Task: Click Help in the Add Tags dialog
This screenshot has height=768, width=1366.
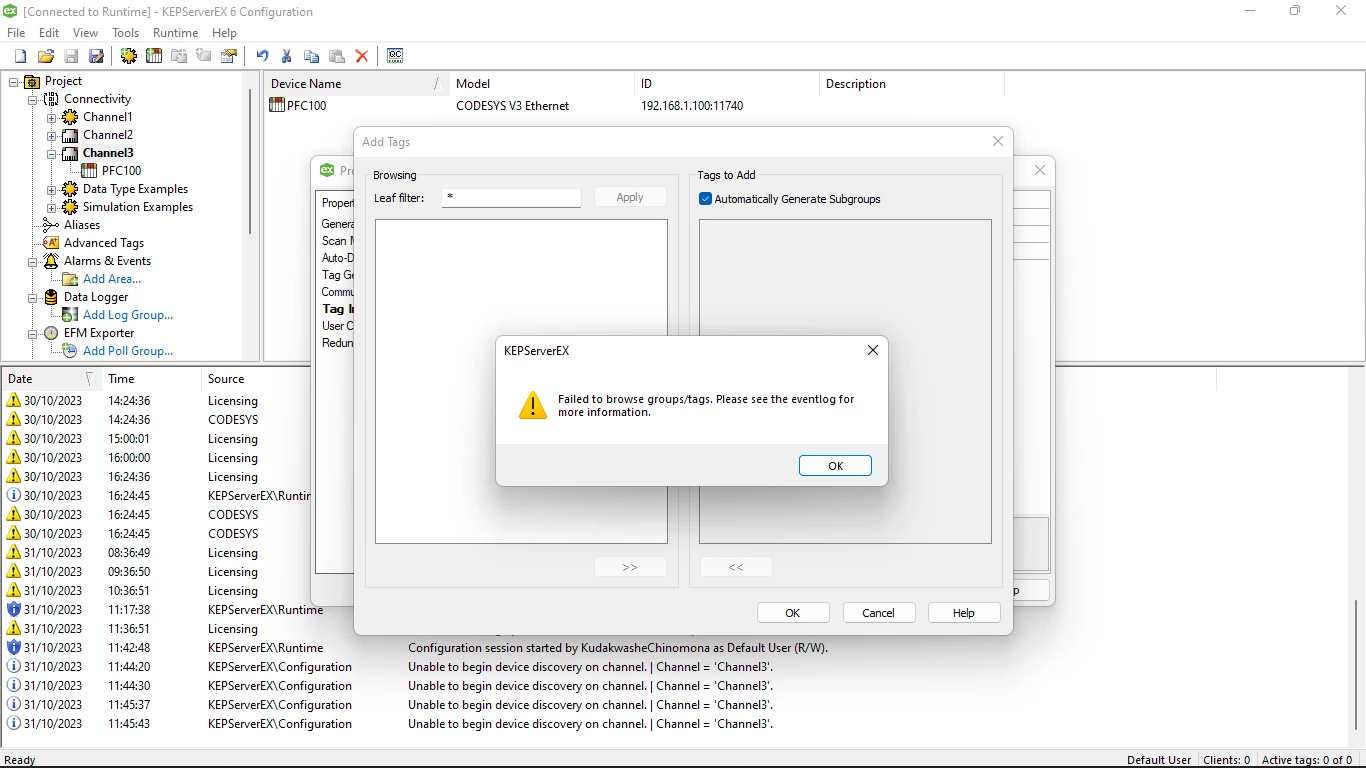Action: (964, 613)
